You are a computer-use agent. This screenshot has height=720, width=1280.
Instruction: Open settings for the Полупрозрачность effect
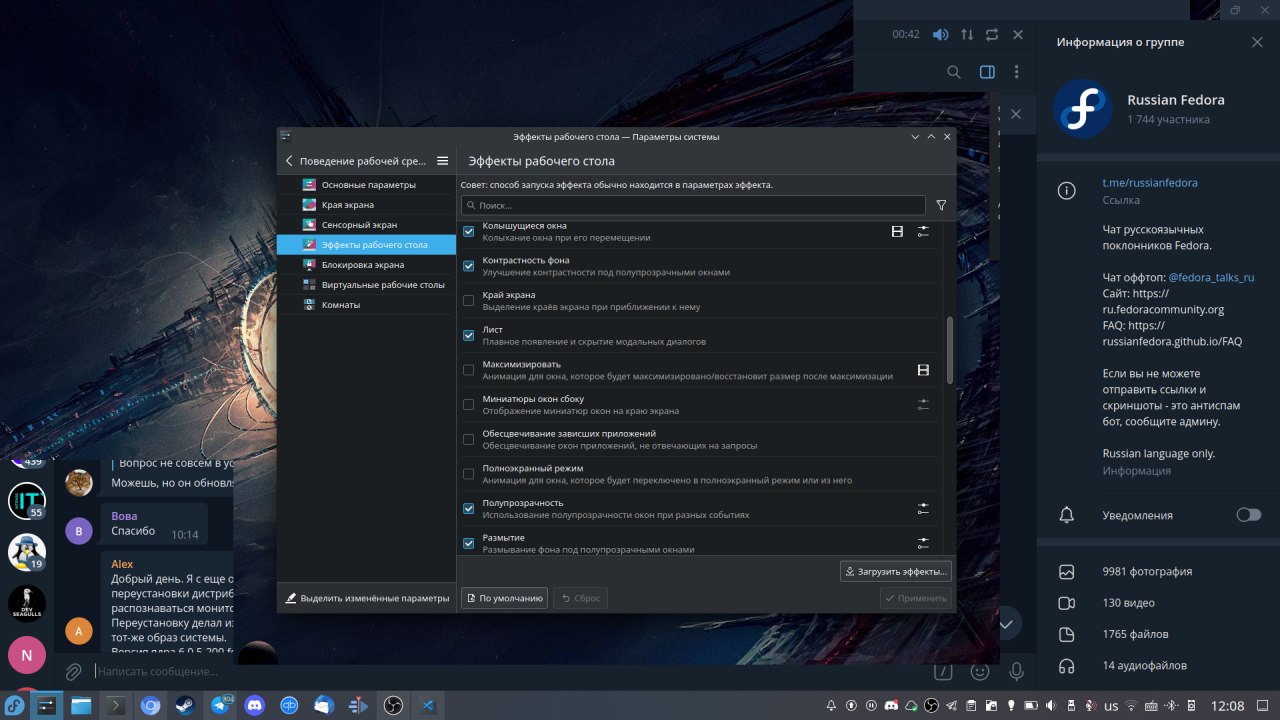point(923,509)
